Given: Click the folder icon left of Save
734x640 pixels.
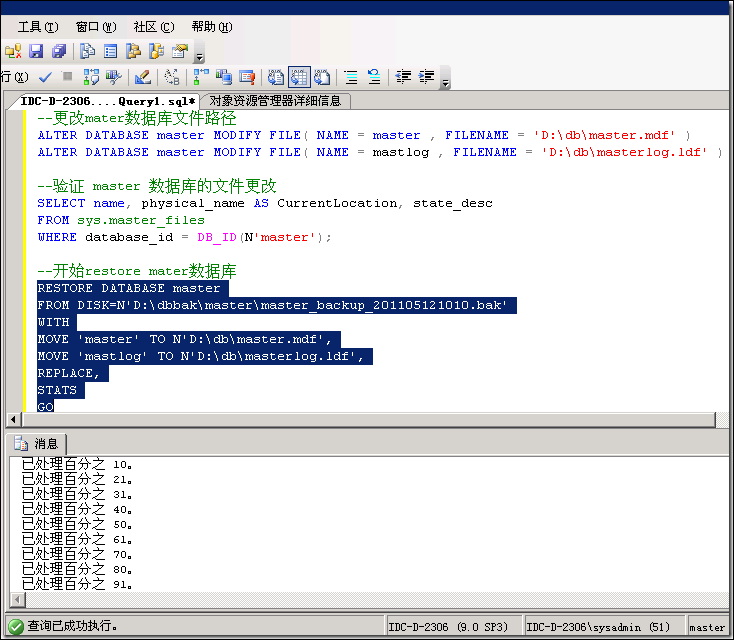Looking at the screenshot, I should click(13, 51).
